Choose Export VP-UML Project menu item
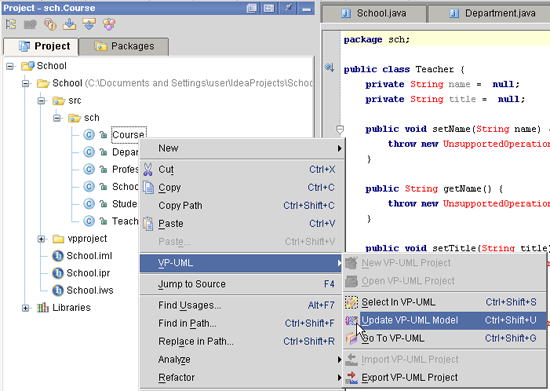Viewport: 550px width, 391px height. coord(445,378)
